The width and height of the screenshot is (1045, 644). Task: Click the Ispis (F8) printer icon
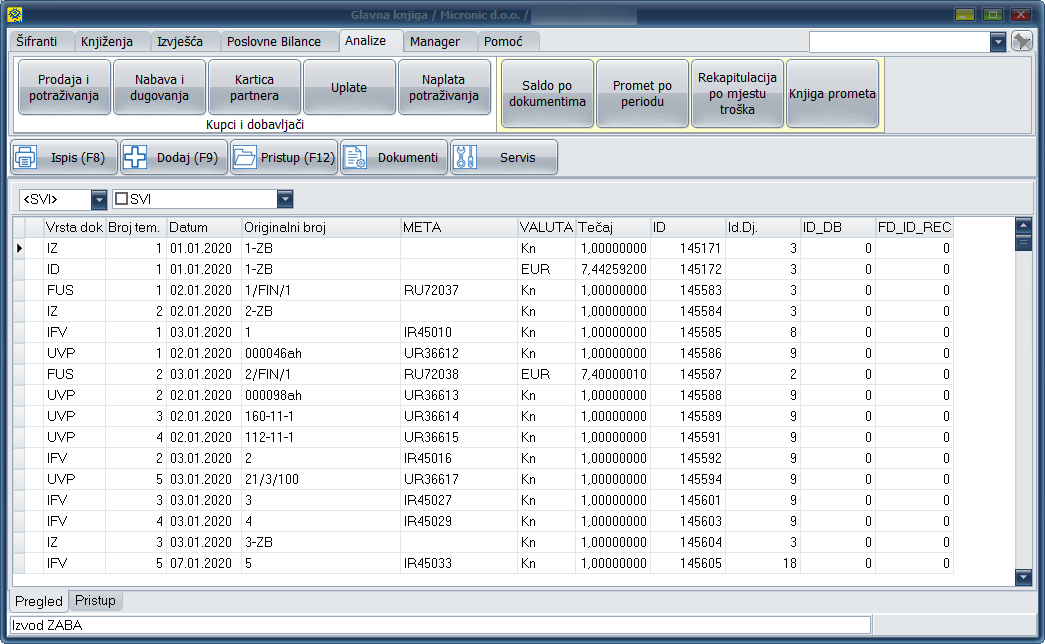27,158
